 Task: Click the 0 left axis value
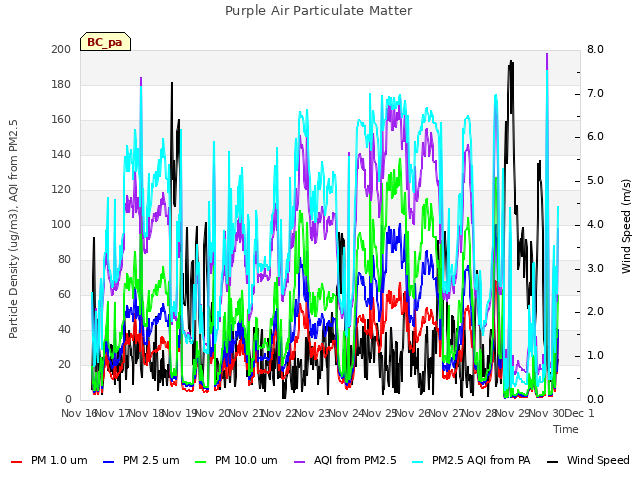point(68,399)
